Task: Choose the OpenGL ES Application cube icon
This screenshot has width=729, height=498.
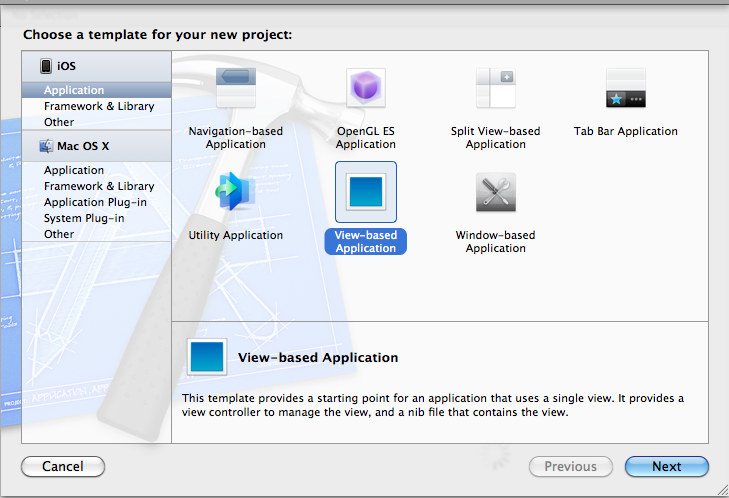Action: [366, 87]
